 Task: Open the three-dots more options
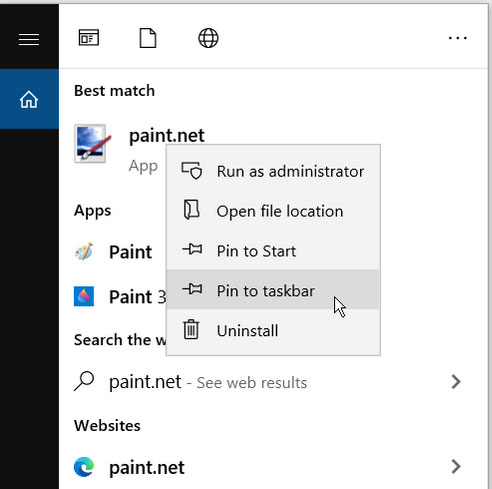pos(458,38)
